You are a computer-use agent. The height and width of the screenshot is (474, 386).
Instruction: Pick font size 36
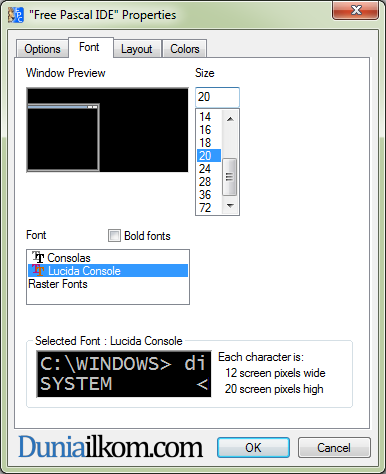coord(209,195)
